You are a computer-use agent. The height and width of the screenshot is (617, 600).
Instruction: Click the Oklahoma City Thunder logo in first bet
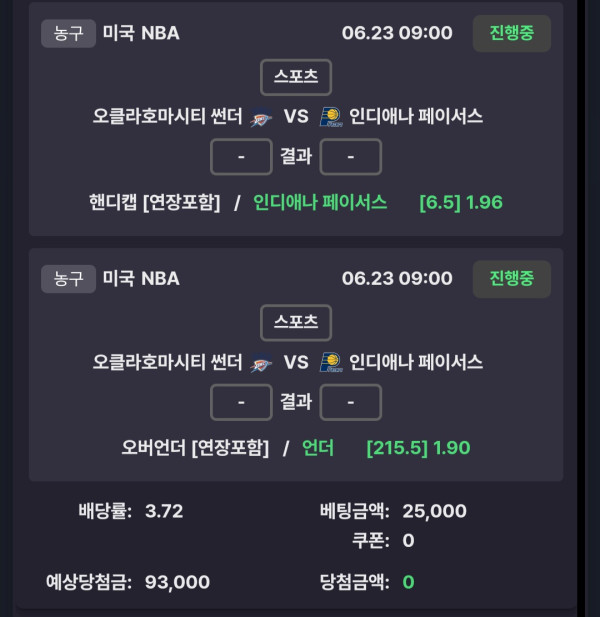point(261,117)
